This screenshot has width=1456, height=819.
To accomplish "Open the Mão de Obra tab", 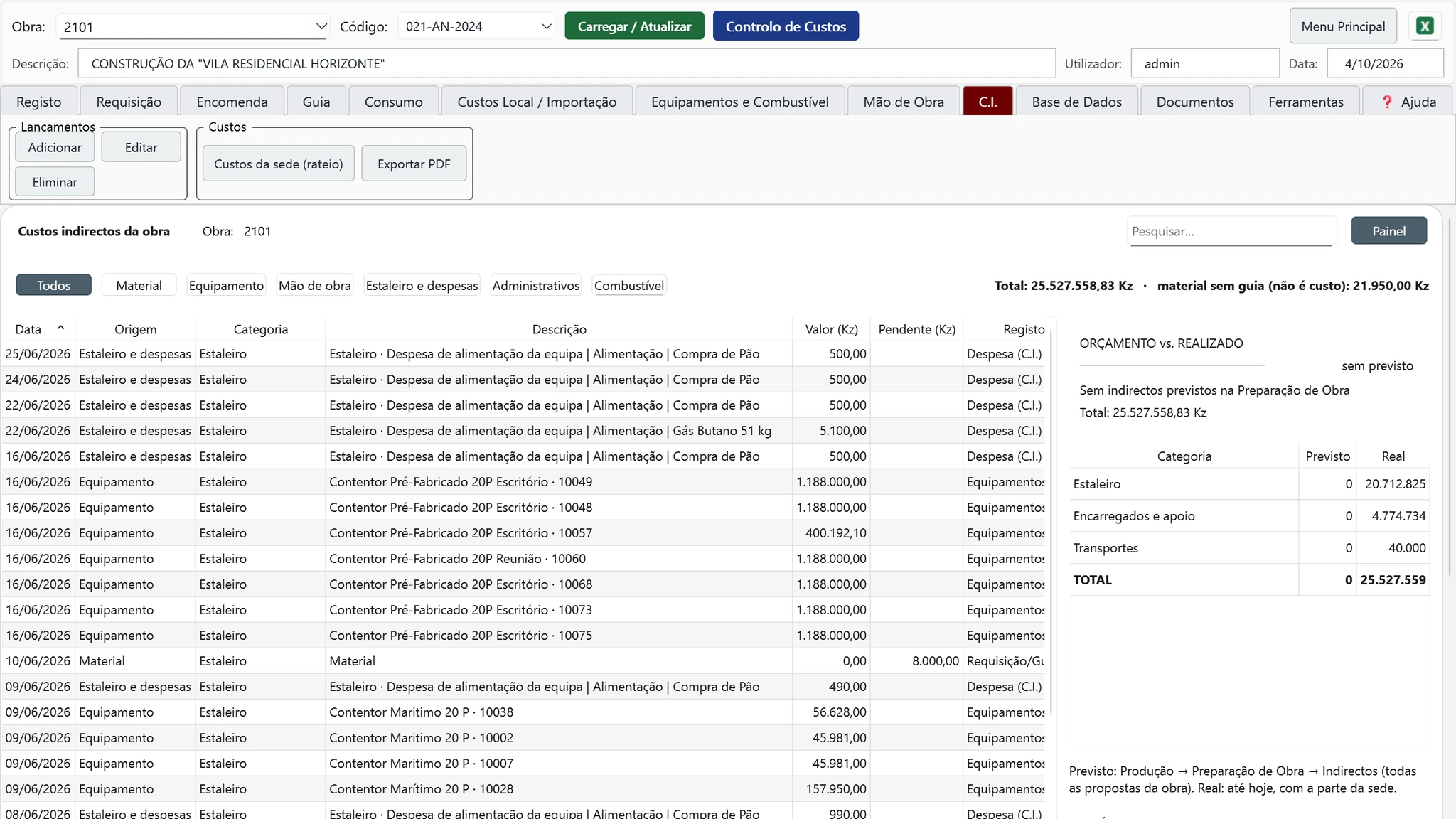I will [x=904, y=102].
